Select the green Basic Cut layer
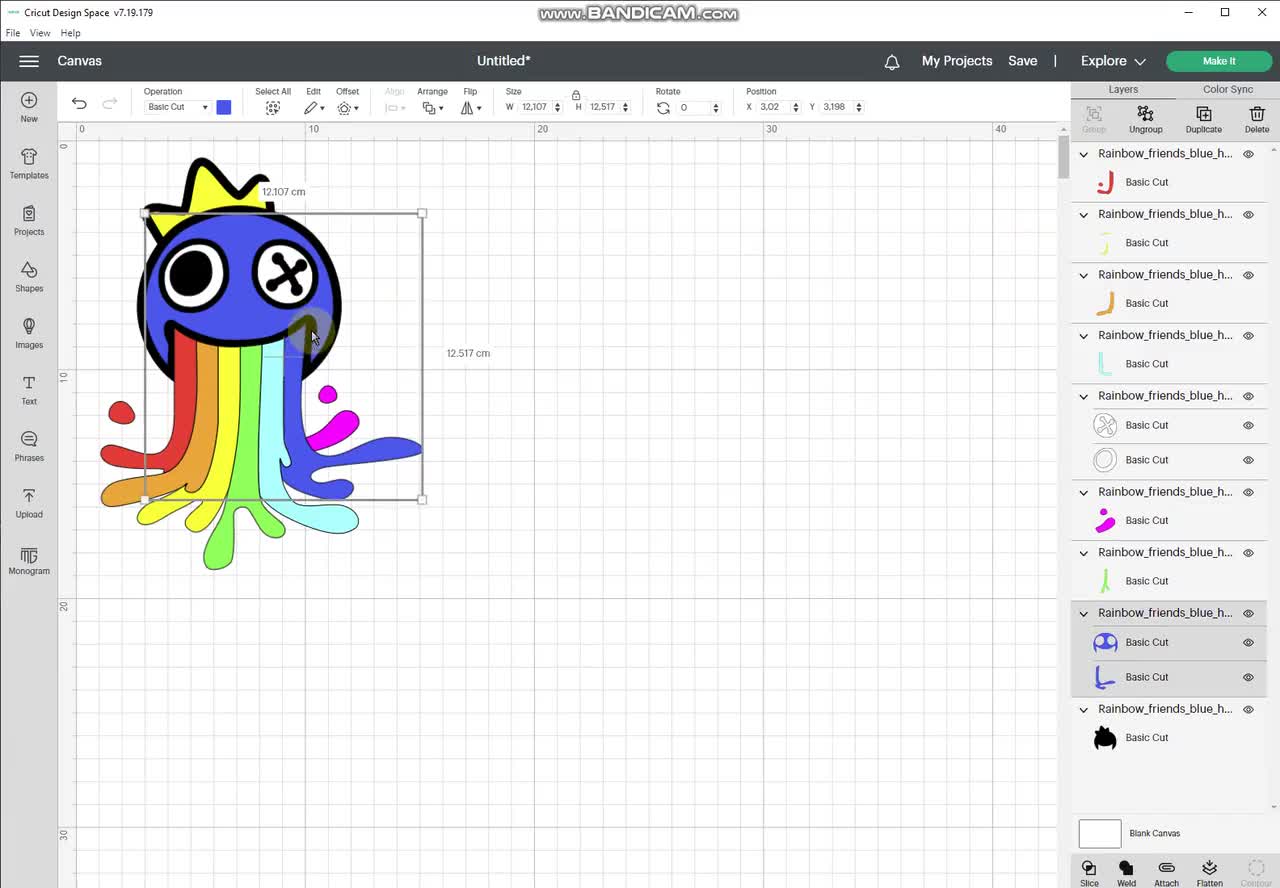The width and height of the screenshot is (1280, 888). (x=1169, y=581)
